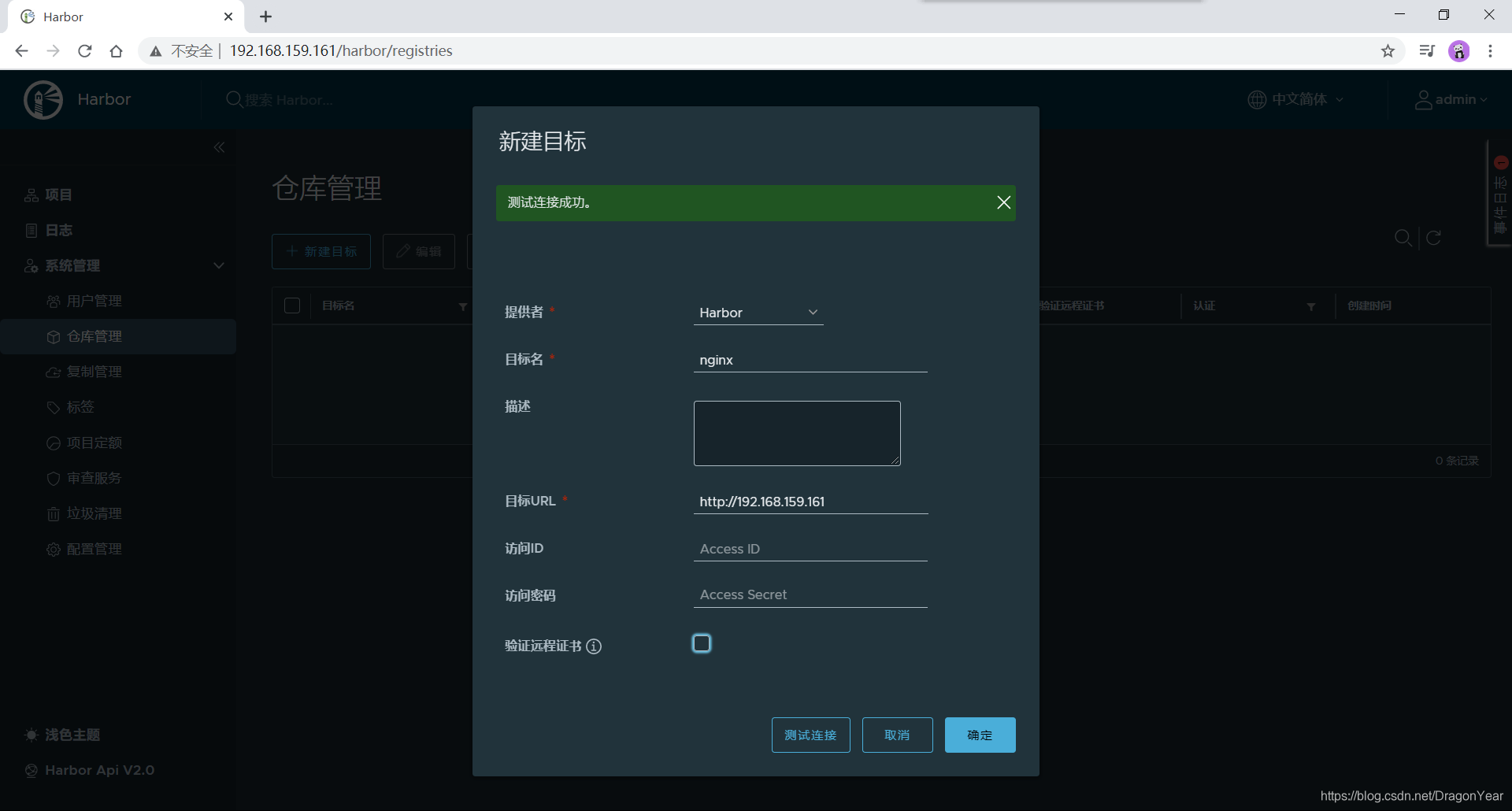Open filter on 认证 column
Screen dimensions: 1512x811
pyautogui.click(x=1311, y=306)
